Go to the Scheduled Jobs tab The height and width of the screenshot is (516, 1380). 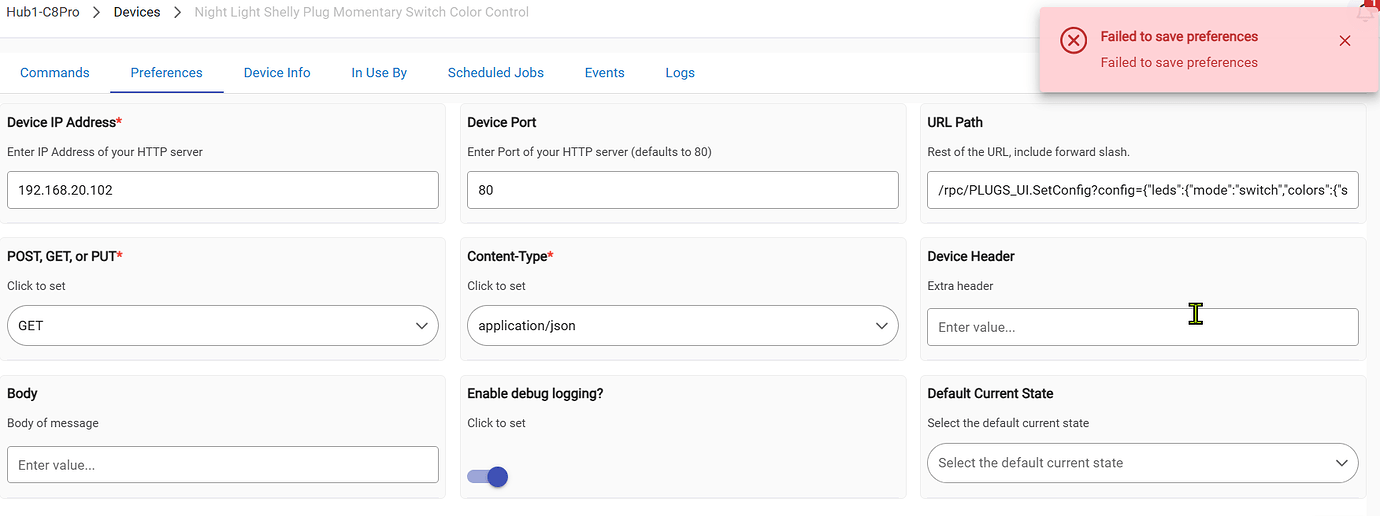(496, 73)
